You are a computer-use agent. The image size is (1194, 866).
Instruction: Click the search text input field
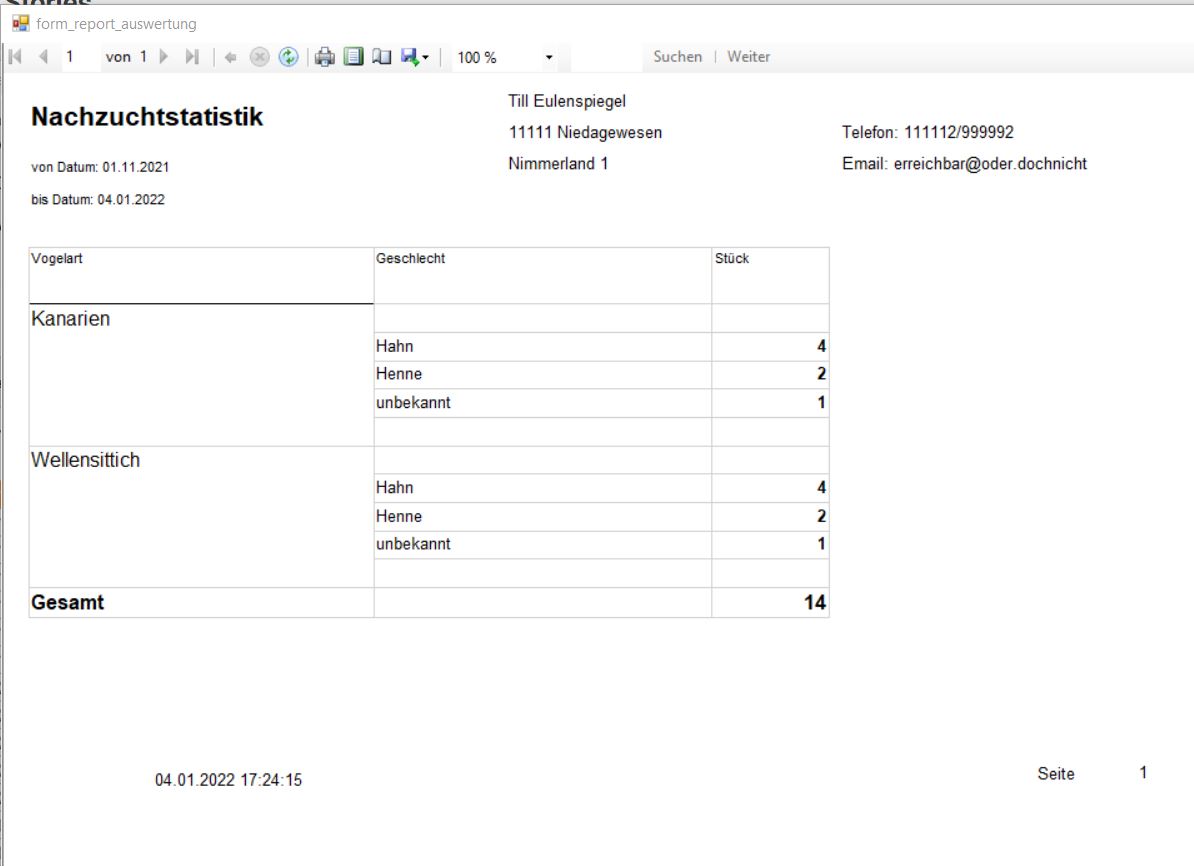(x=606, y=58)
